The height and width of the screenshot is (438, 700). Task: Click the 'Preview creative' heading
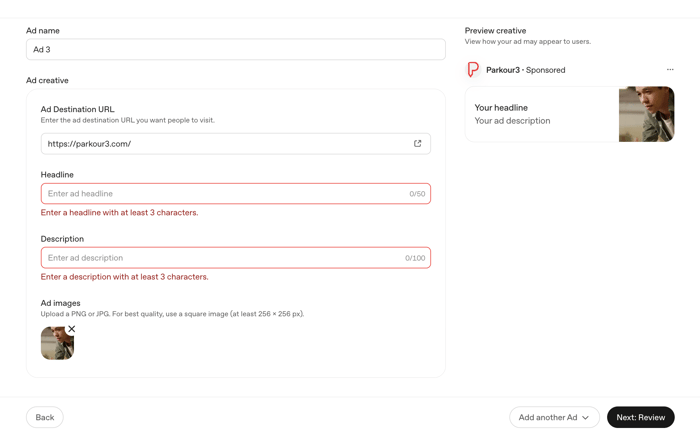coord(495,31)
